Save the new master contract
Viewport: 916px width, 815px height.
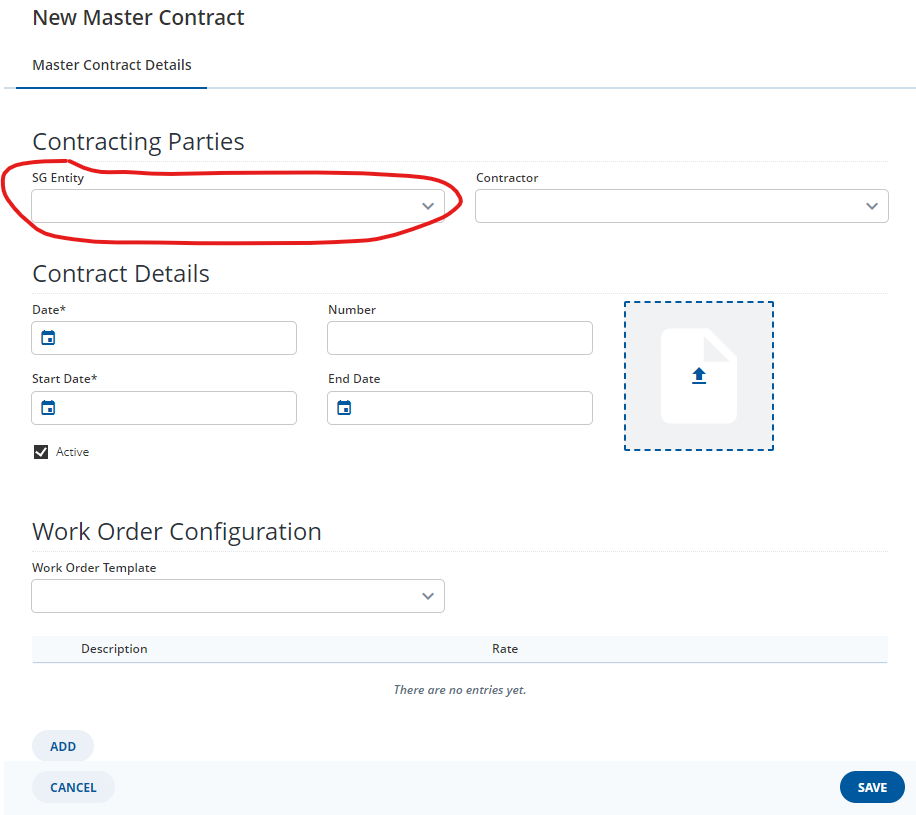(872, 788)
